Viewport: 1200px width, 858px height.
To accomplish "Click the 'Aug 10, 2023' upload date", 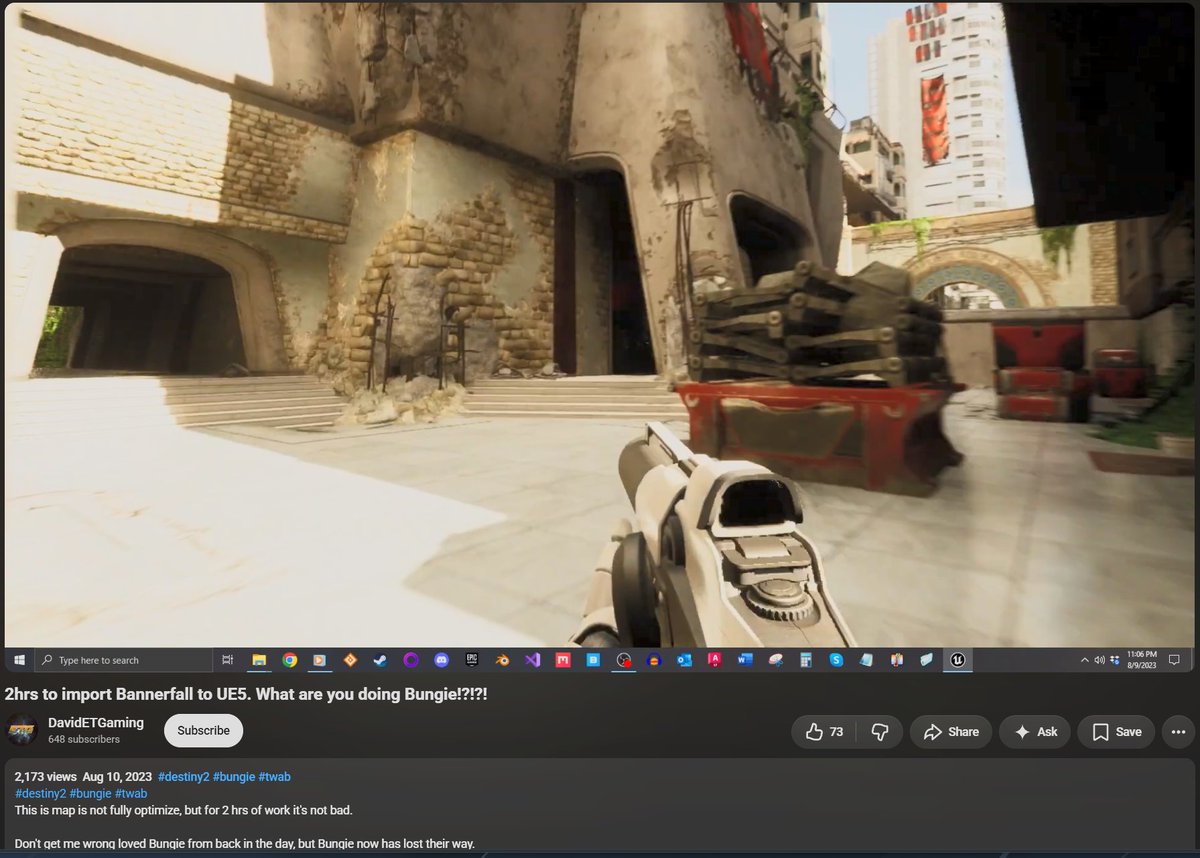I will point(117,777).
